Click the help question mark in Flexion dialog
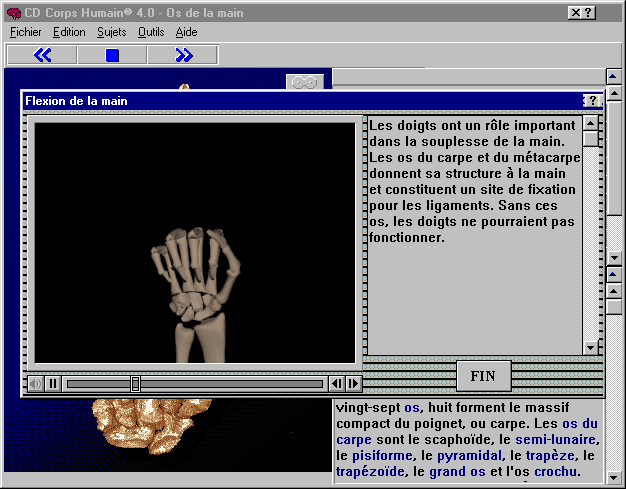 click(591, 101)
